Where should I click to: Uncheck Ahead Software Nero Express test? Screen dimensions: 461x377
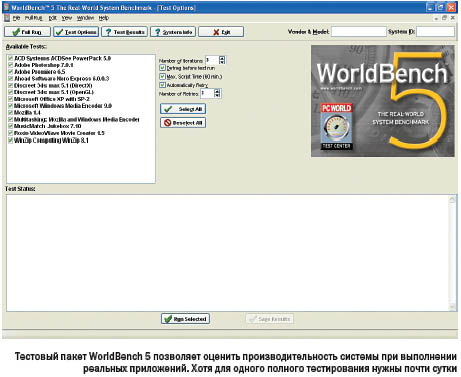tap(11, 79)
